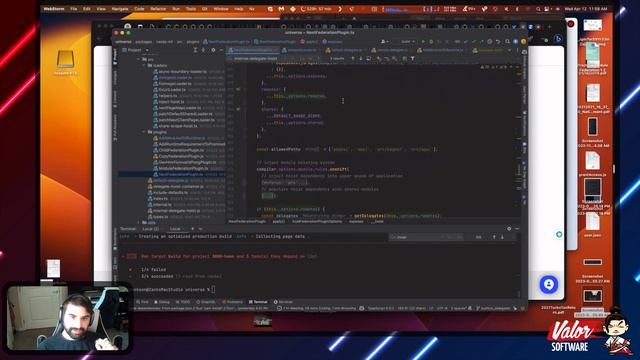Collapse the src folder

pyautogui.click(x=139, y=60)
